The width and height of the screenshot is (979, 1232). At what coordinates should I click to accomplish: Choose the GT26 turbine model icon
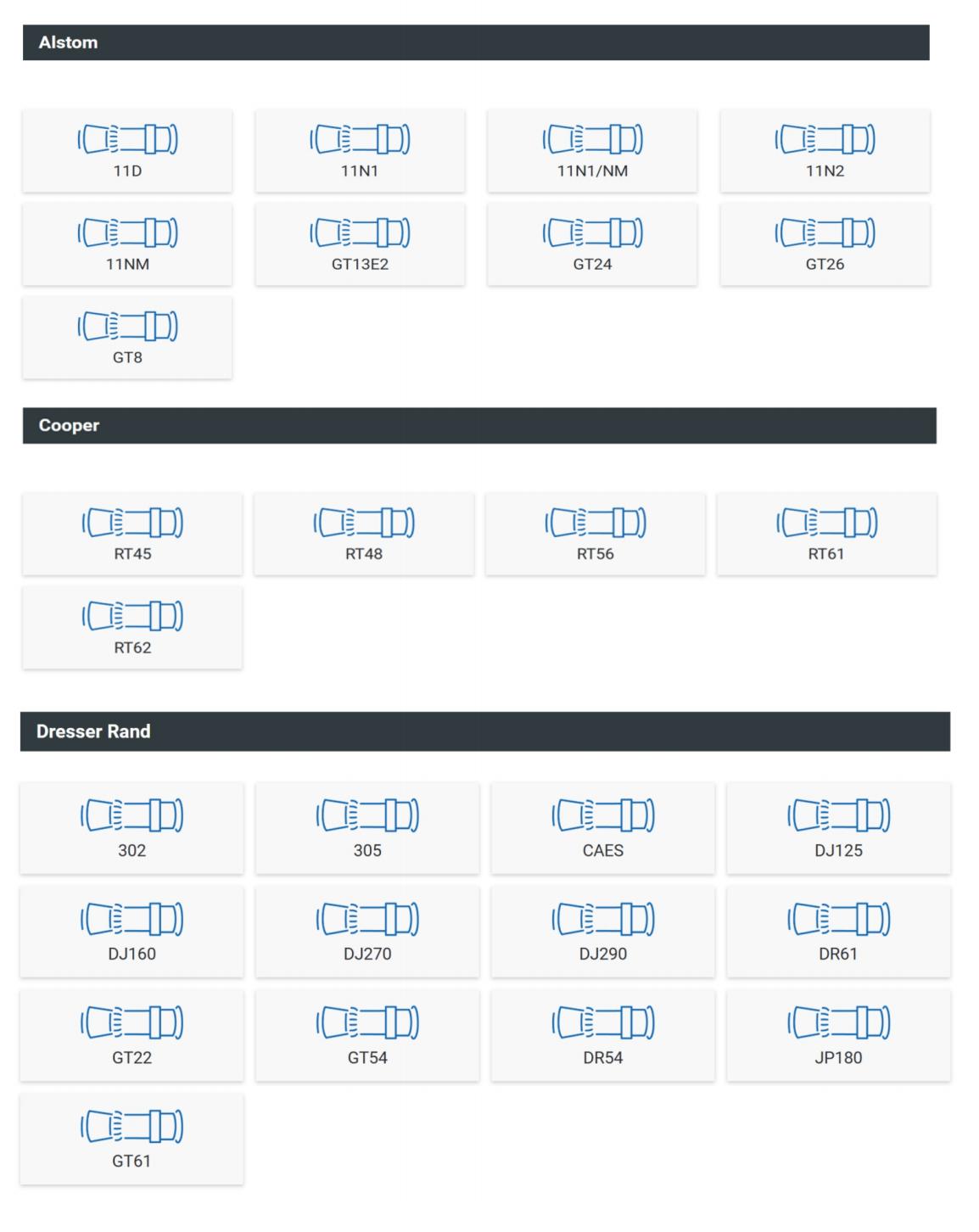pyautogui.click(x=825, y=232)
